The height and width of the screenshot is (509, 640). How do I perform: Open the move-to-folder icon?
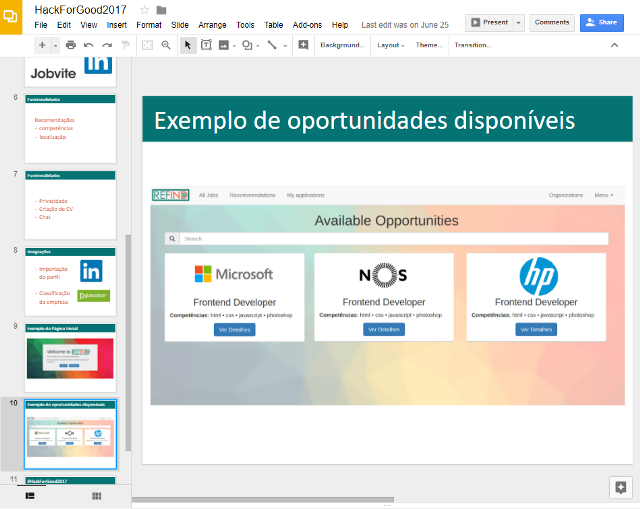(x=162, y=10)
